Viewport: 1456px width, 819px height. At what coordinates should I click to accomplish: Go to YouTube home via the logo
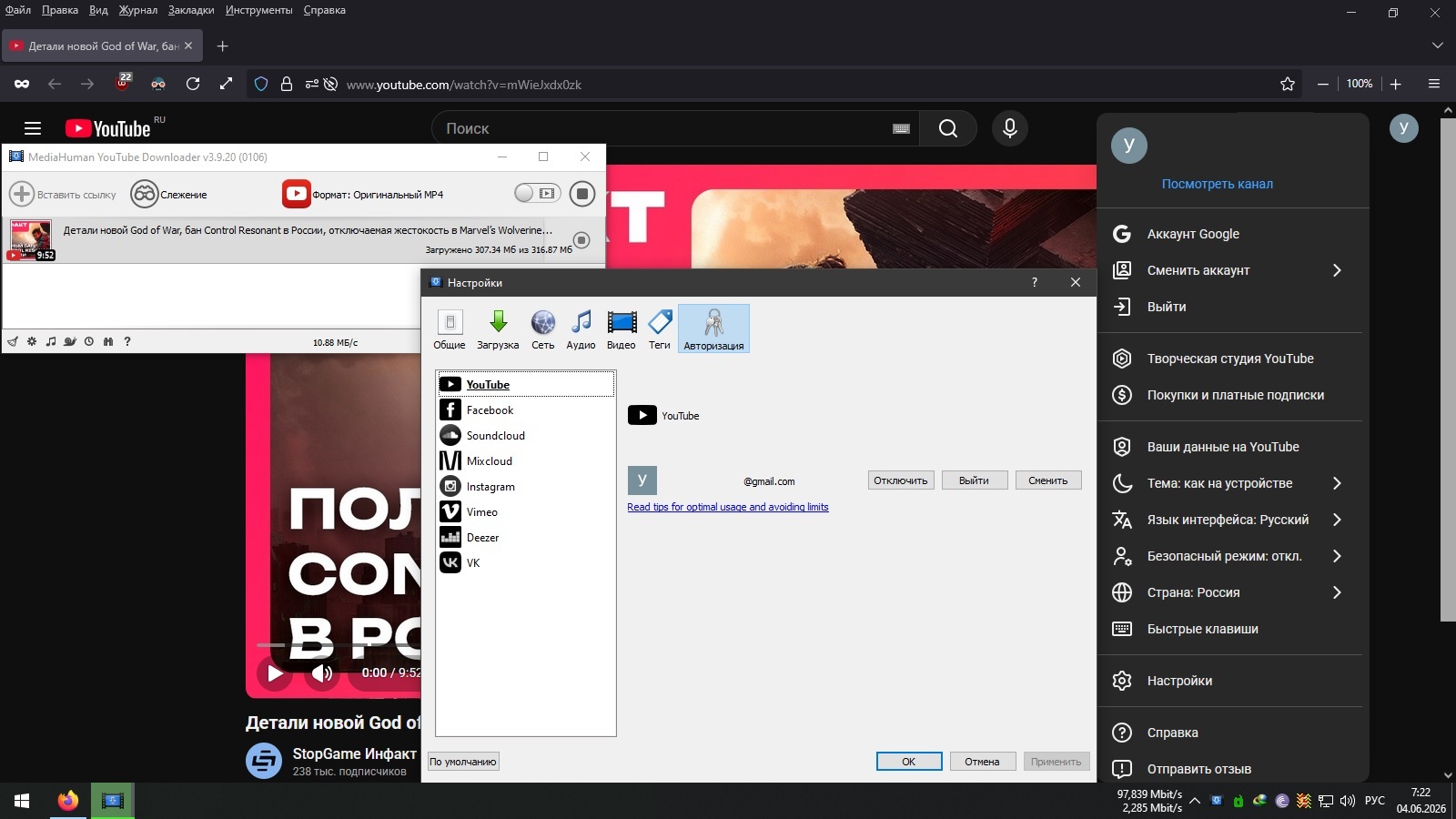coord(108,128)
